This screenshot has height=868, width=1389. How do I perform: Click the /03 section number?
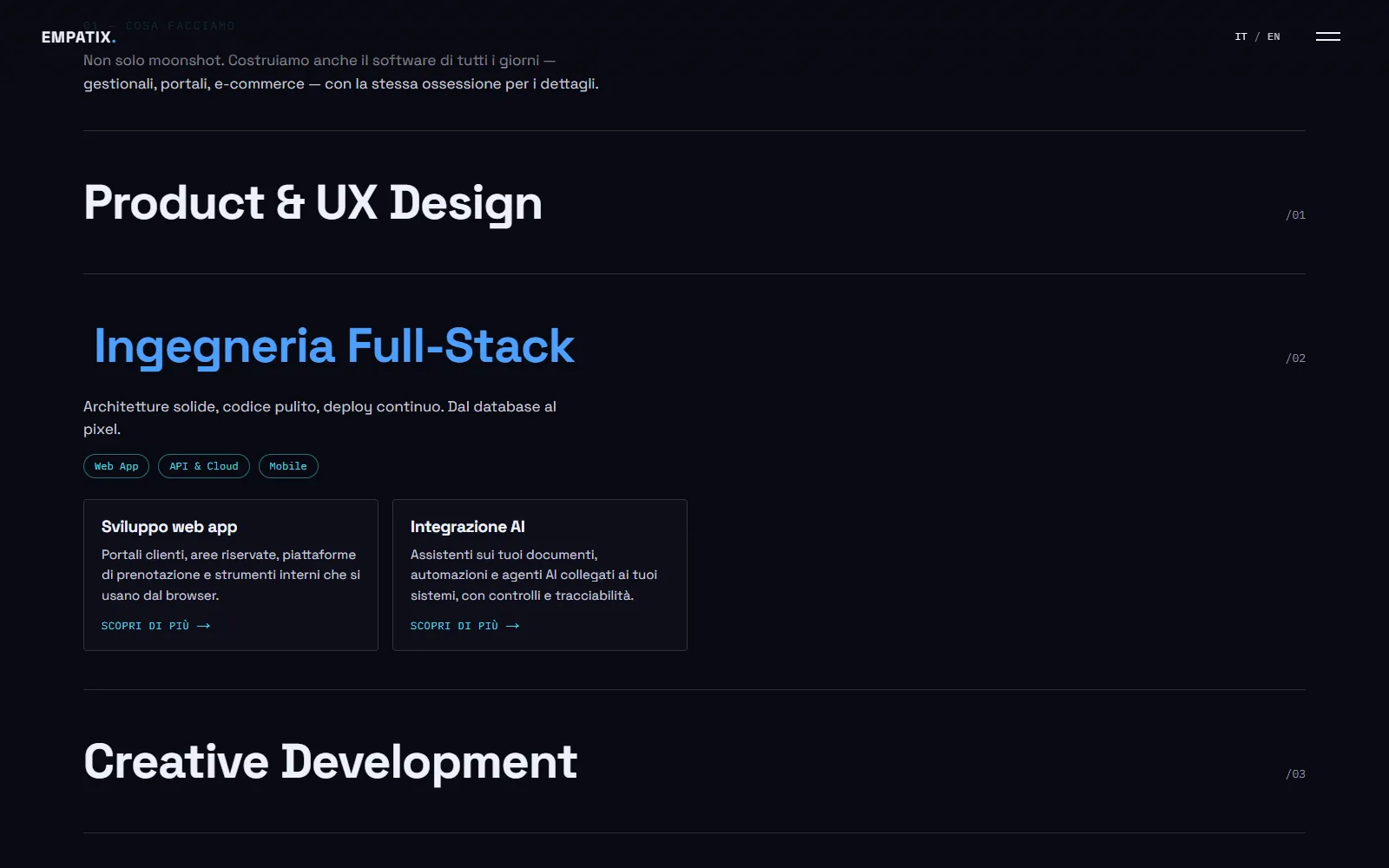pos(1295,774)
